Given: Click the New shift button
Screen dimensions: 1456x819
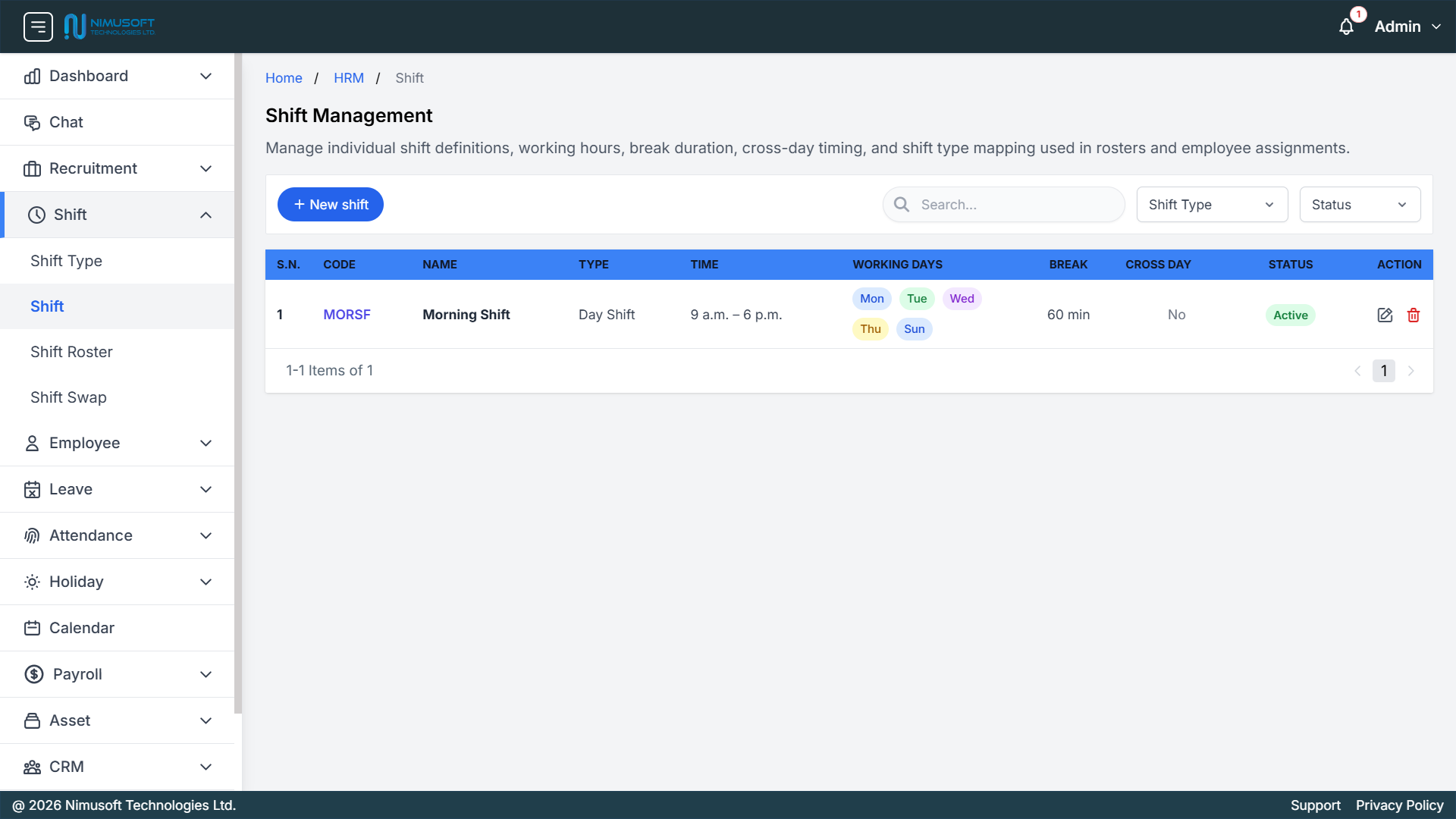Looking at the screenshot, I should (x=330, y=204).
